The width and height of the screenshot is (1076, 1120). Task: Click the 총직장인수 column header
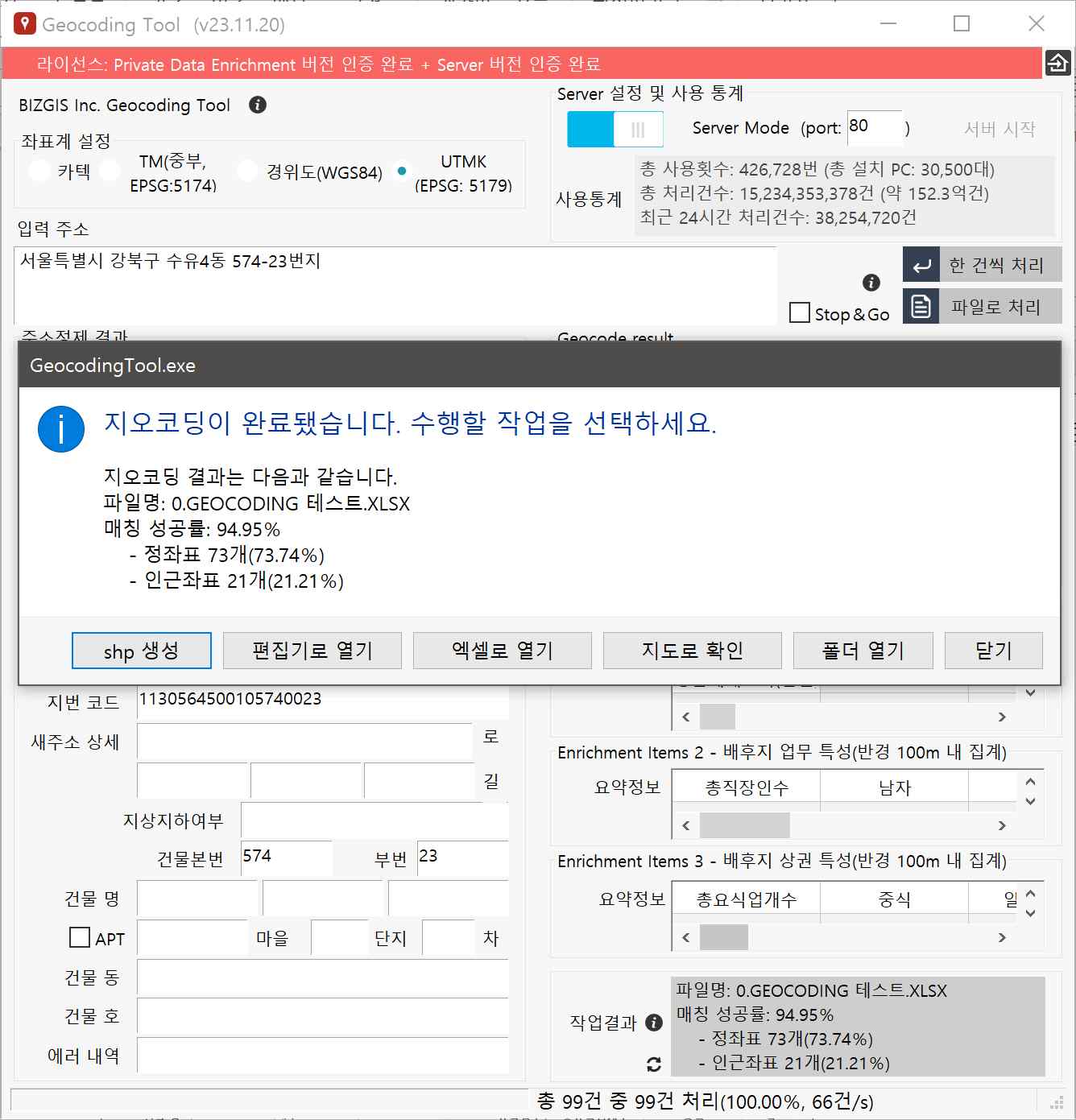coord(747,787)
